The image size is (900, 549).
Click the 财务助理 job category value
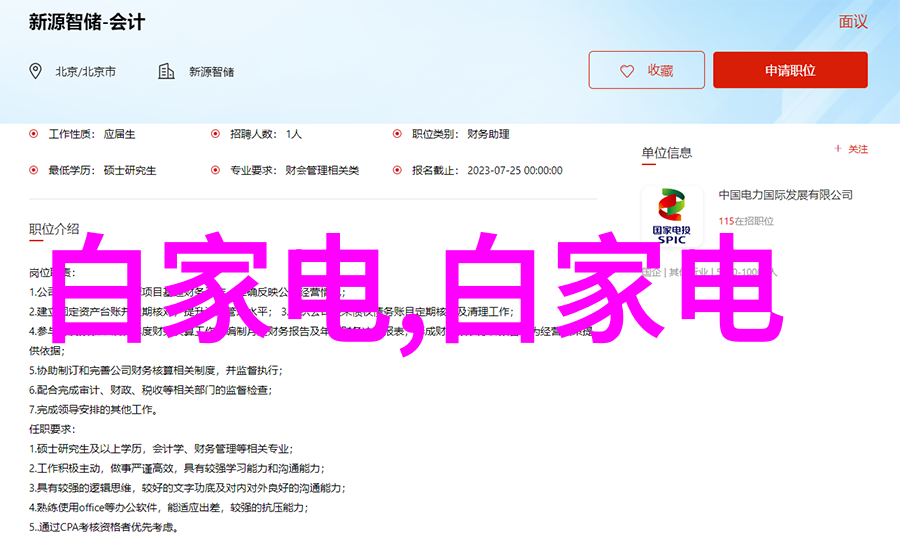coord(488,134)
